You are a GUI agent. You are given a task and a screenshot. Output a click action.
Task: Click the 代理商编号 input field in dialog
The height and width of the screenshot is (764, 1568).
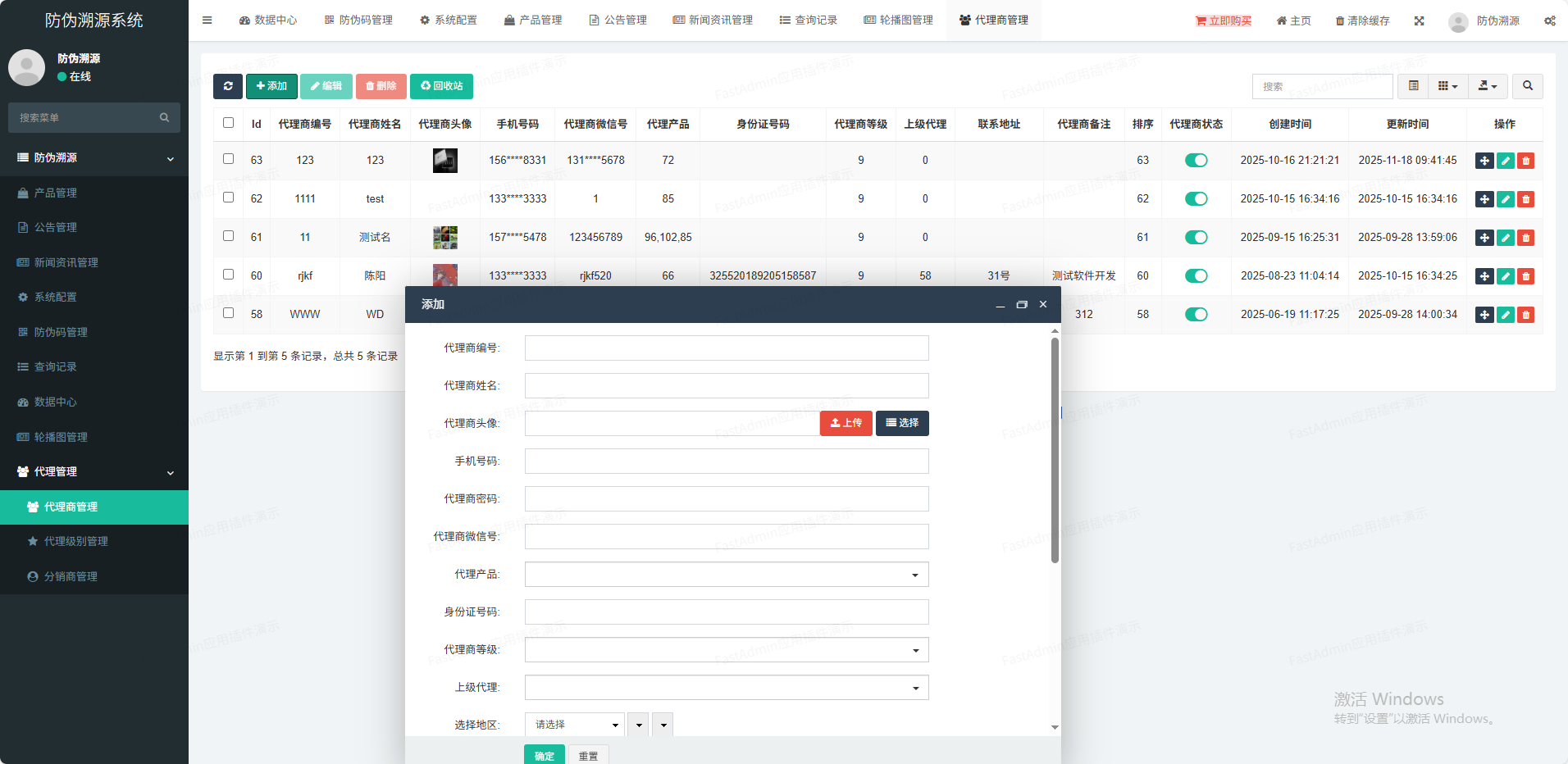727,348
